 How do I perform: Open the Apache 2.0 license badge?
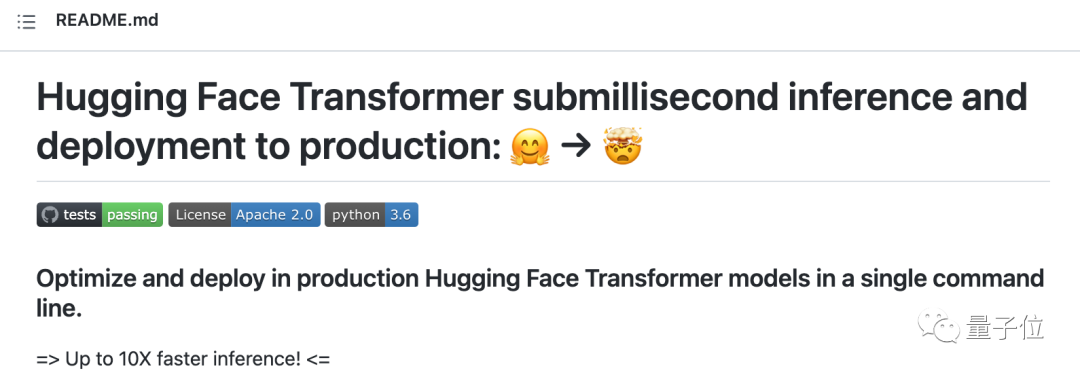point(276,214)
